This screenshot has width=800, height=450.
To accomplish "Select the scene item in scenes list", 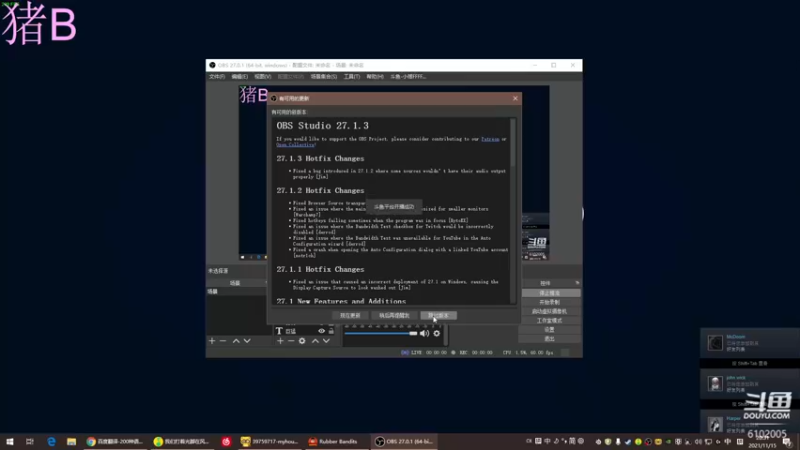I will [236, 291].
